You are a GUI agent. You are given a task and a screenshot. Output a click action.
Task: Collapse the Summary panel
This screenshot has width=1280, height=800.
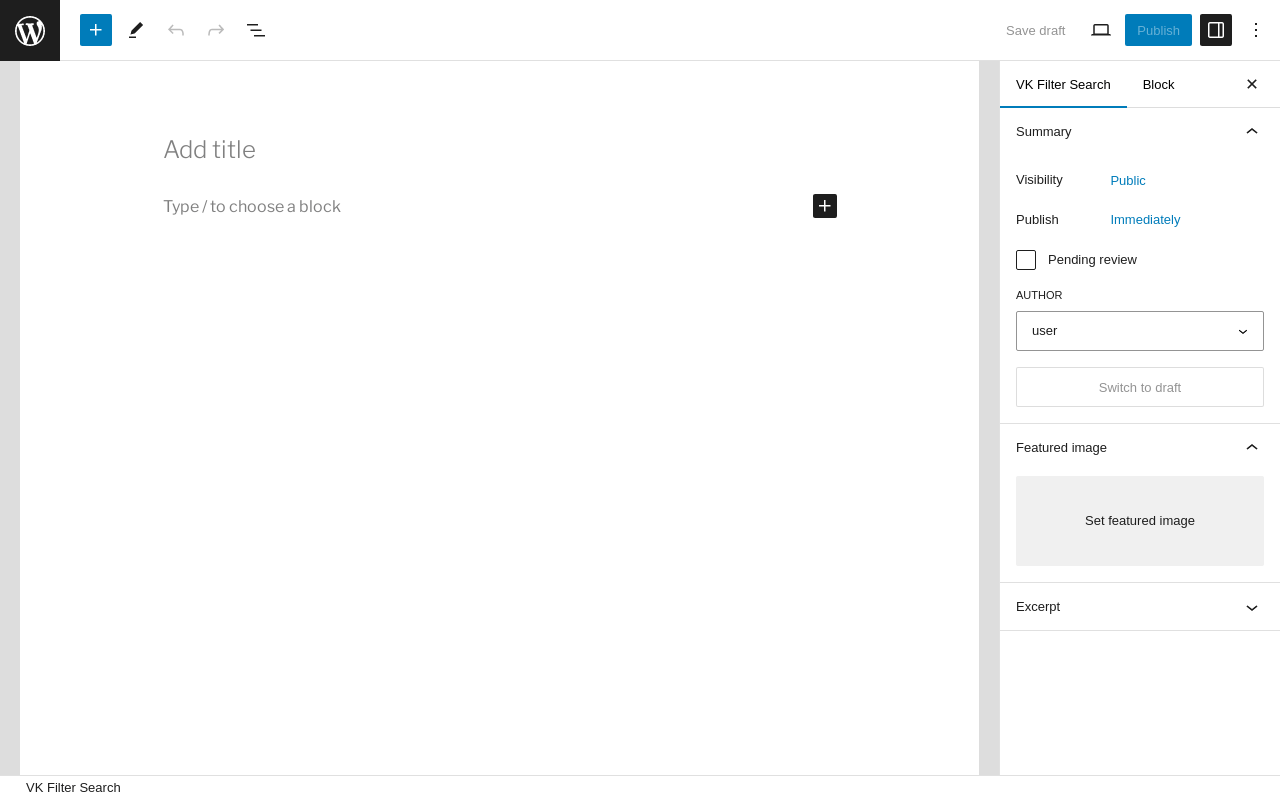point(1140,131)
